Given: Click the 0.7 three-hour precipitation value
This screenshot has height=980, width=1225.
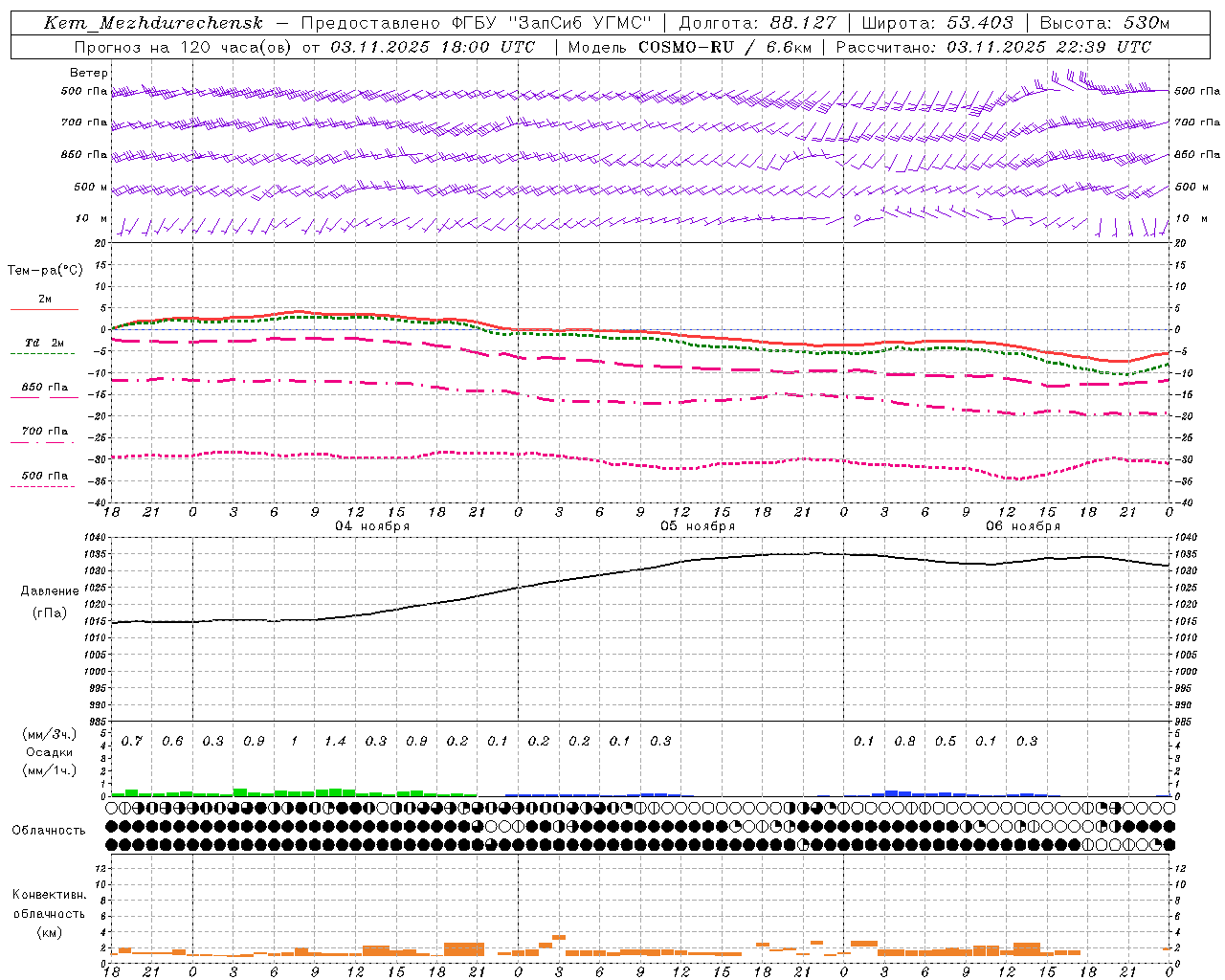Looking at the screenshot, I should coord(132,741).
